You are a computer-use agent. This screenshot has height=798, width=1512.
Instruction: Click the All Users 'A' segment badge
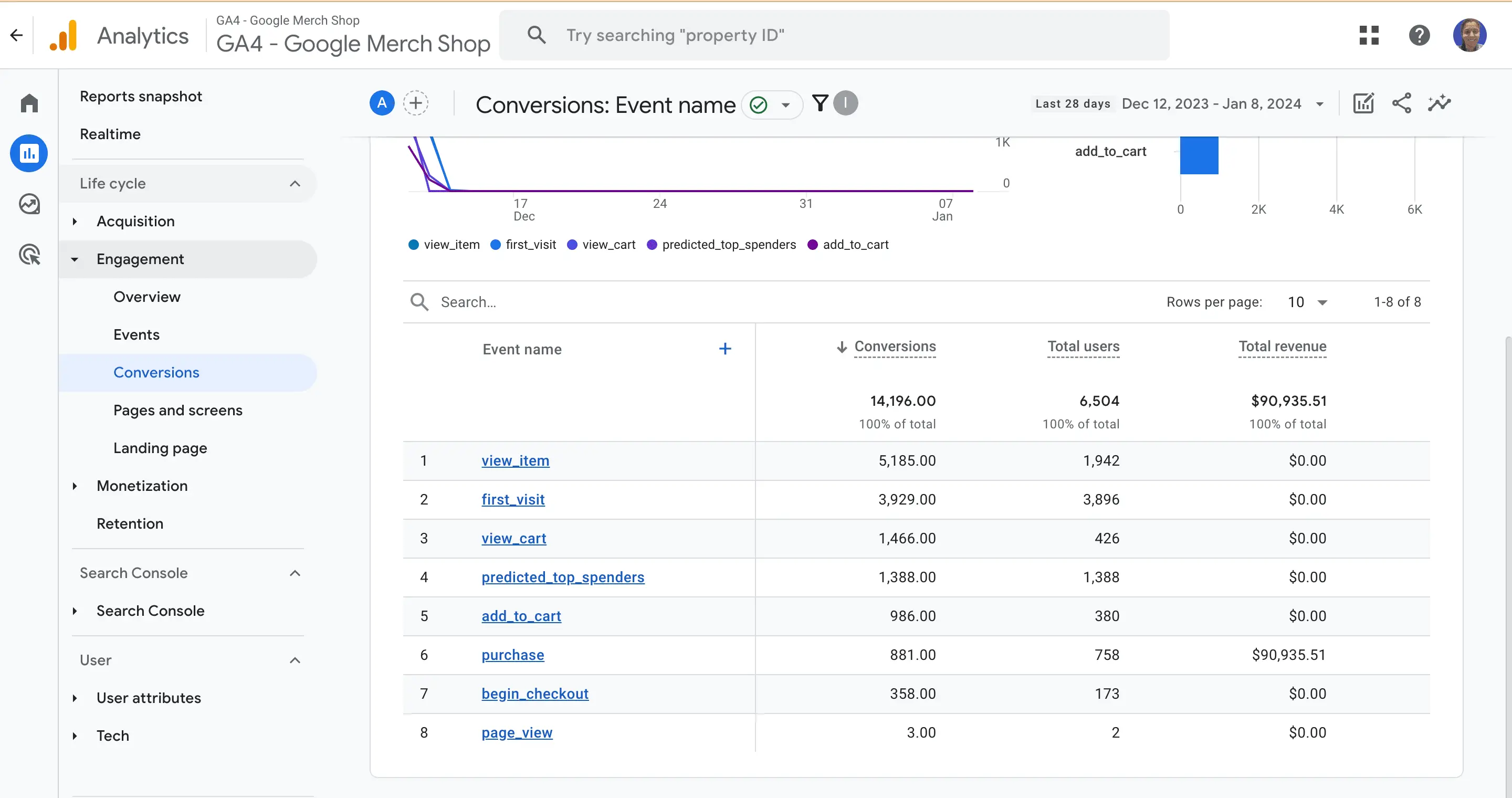[x=382, y=103]
